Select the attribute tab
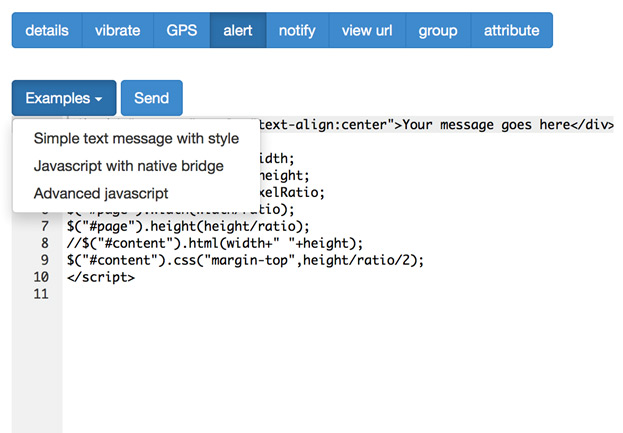 (512, 30)
